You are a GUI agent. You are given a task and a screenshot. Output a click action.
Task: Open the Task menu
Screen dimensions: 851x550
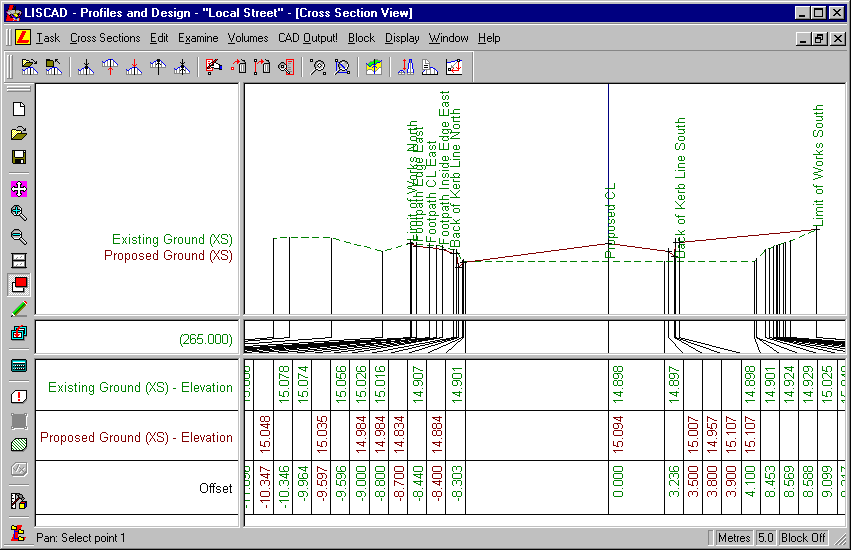[48, 38]
